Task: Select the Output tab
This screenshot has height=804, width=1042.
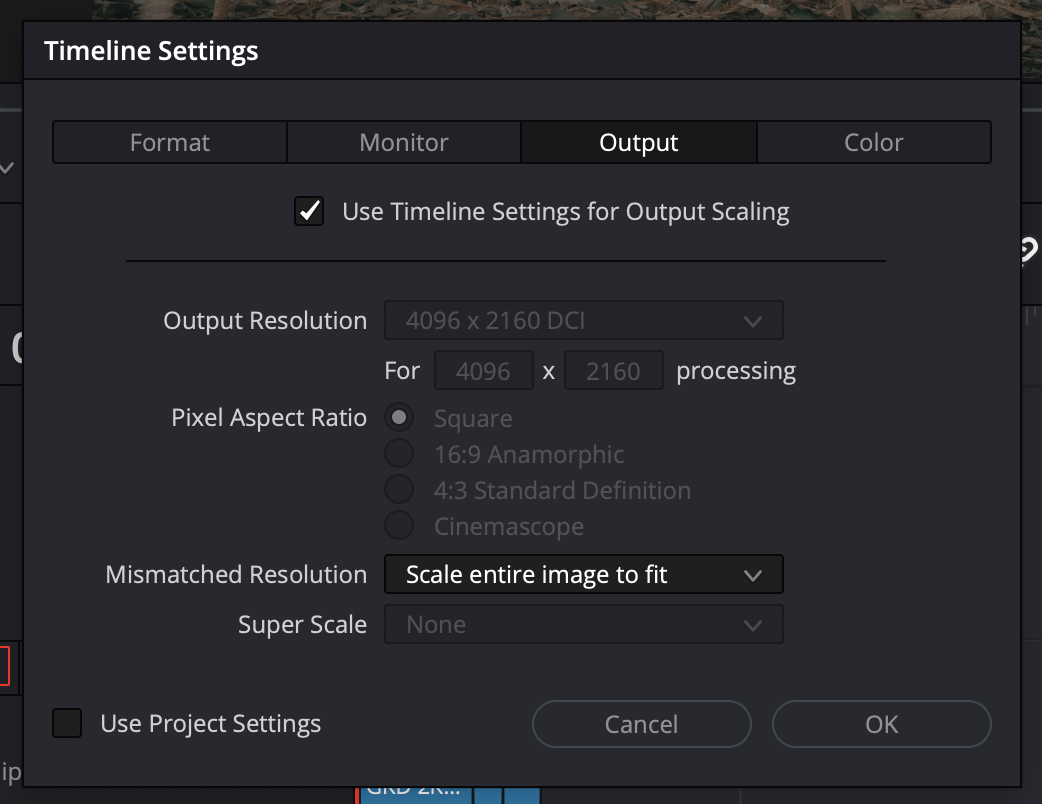Action: (x=639, y=143)
